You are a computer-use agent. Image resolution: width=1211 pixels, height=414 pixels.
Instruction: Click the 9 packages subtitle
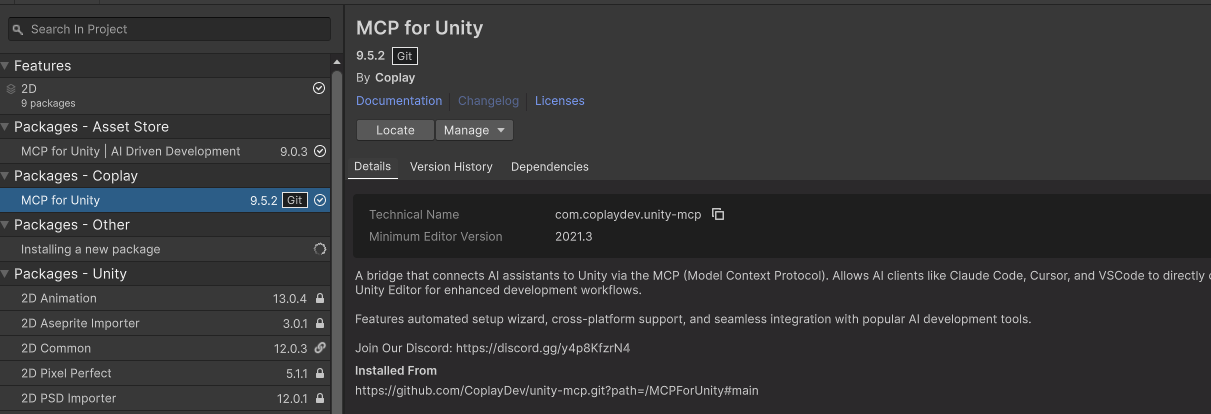[48, 103]
